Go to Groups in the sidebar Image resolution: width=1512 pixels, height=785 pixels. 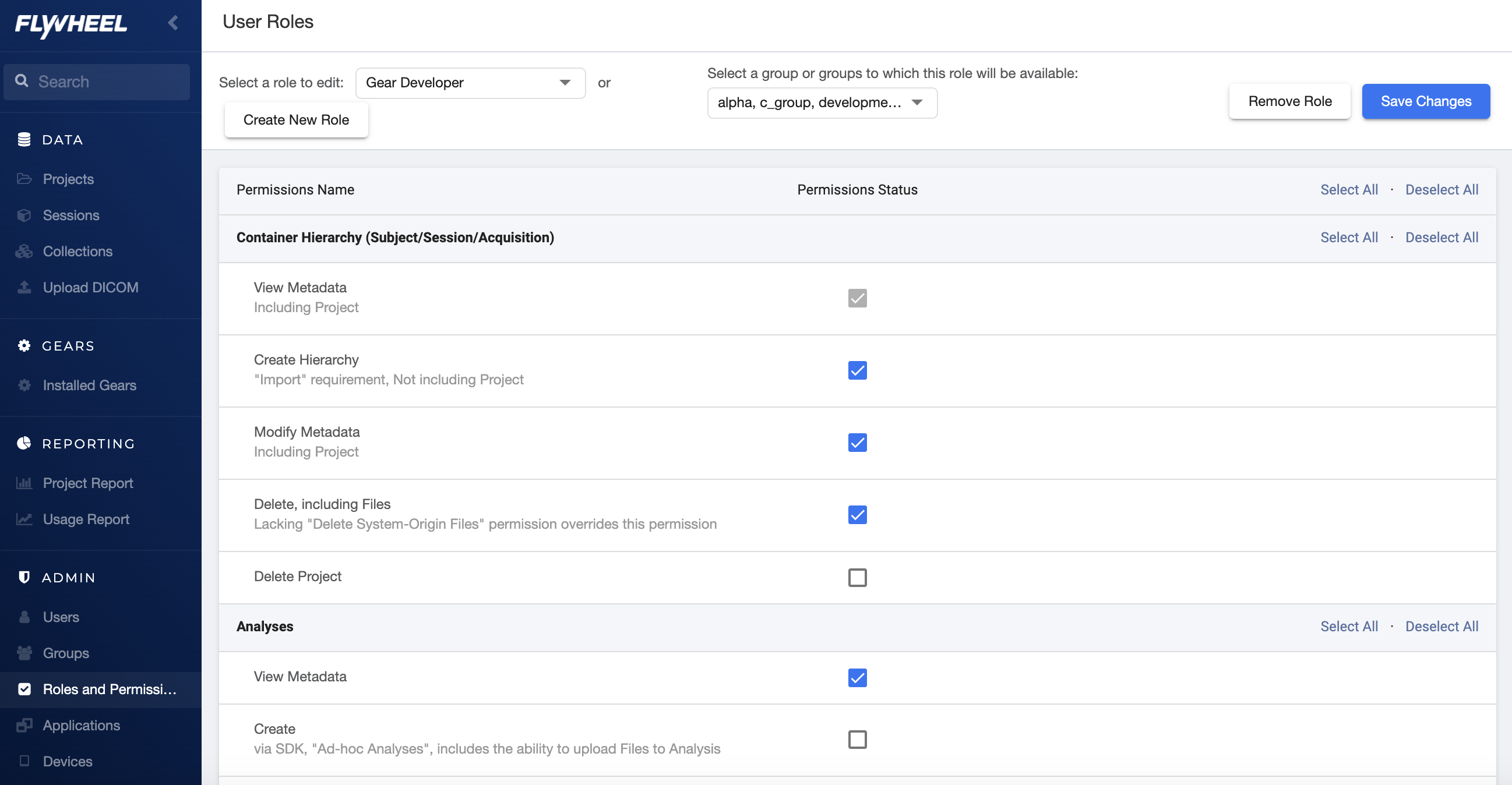point(66,653)
